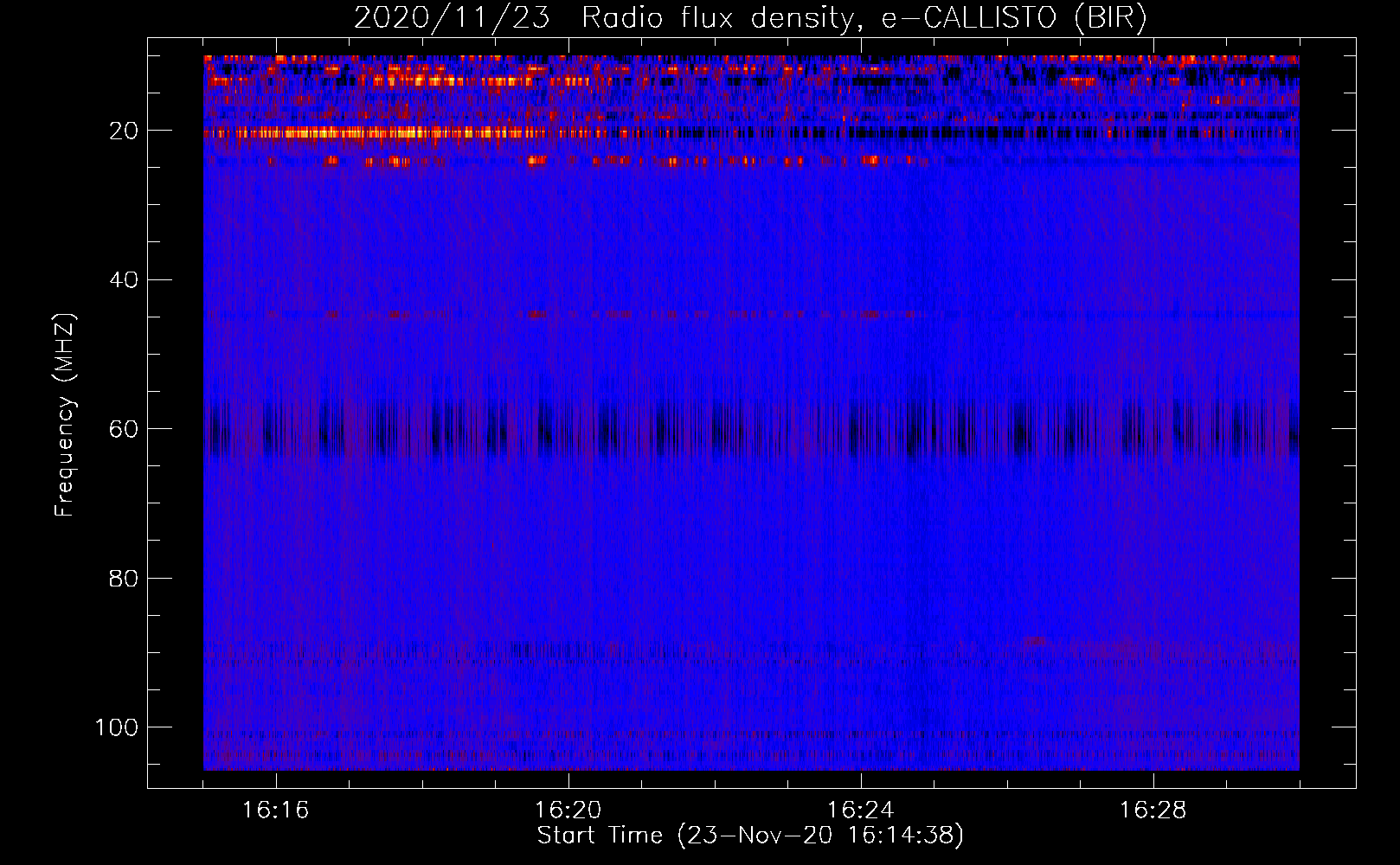Click the 20 MHz frequency tick label

tap(124, 131)
